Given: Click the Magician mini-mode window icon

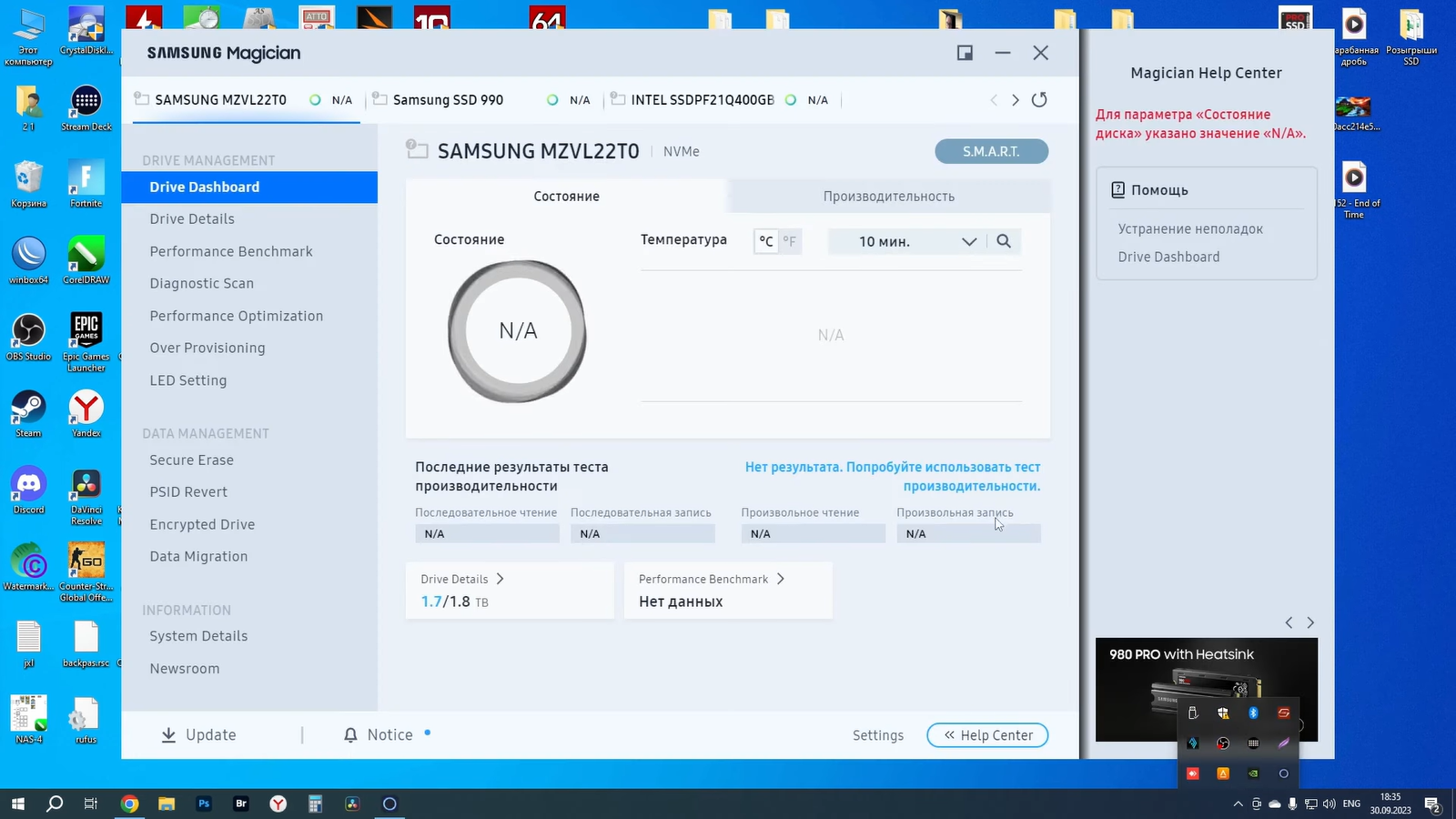Looking at the screenshot, I should (x=965, y=53).
